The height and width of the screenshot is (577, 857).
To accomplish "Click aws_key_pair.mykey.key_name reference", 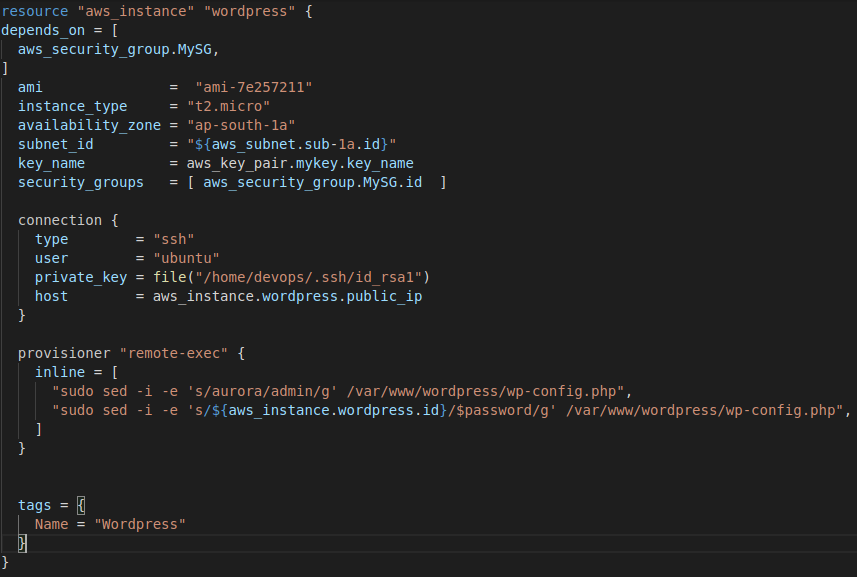I will coord(300,163).
